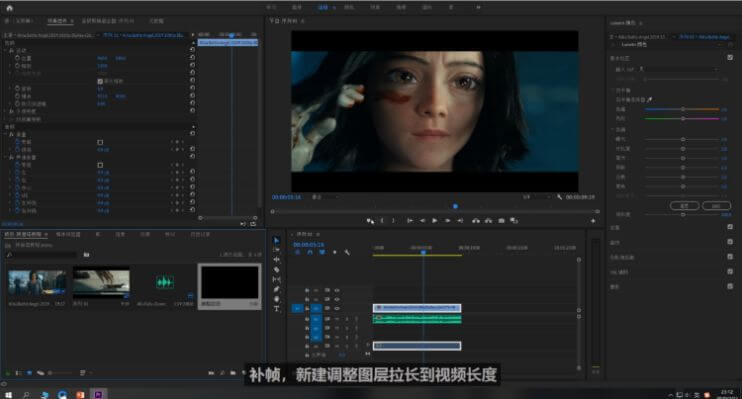Image resolution: width=742 pixels, height=399 pixels.
Task: Switch Project panel to icon view
Action: 29,373
